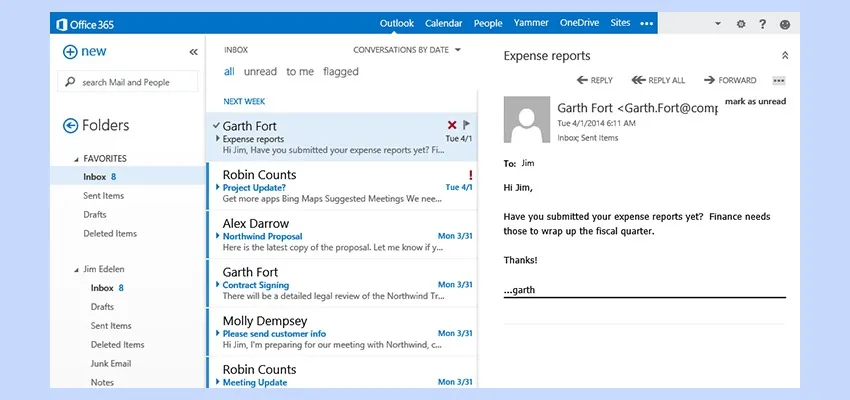Expand Please send customer info conversation triangle

point(218,333)
